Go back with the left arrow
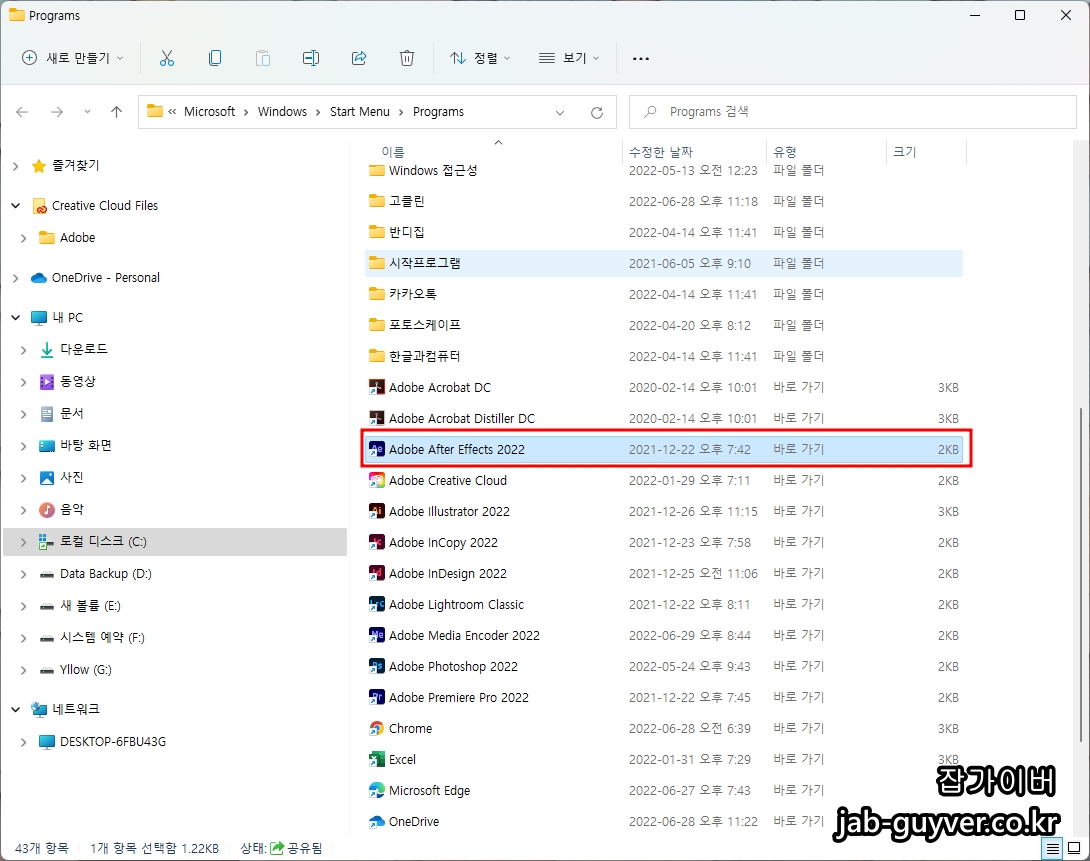The width and height of the screenshot is (1090, 861). point(22,112)
